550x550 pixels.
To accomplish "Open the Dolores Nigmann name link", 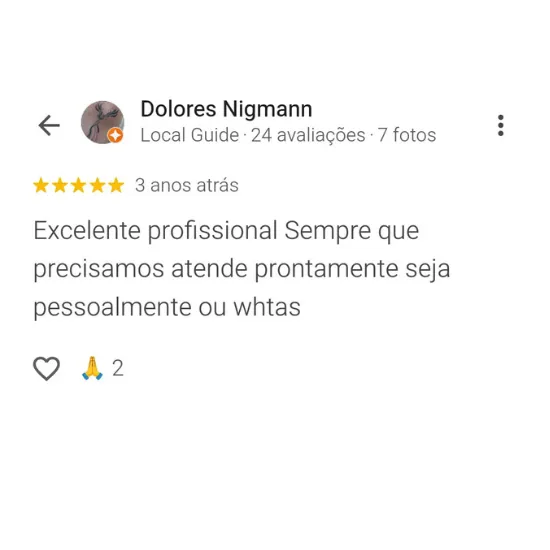I will (x=226, y=109).
